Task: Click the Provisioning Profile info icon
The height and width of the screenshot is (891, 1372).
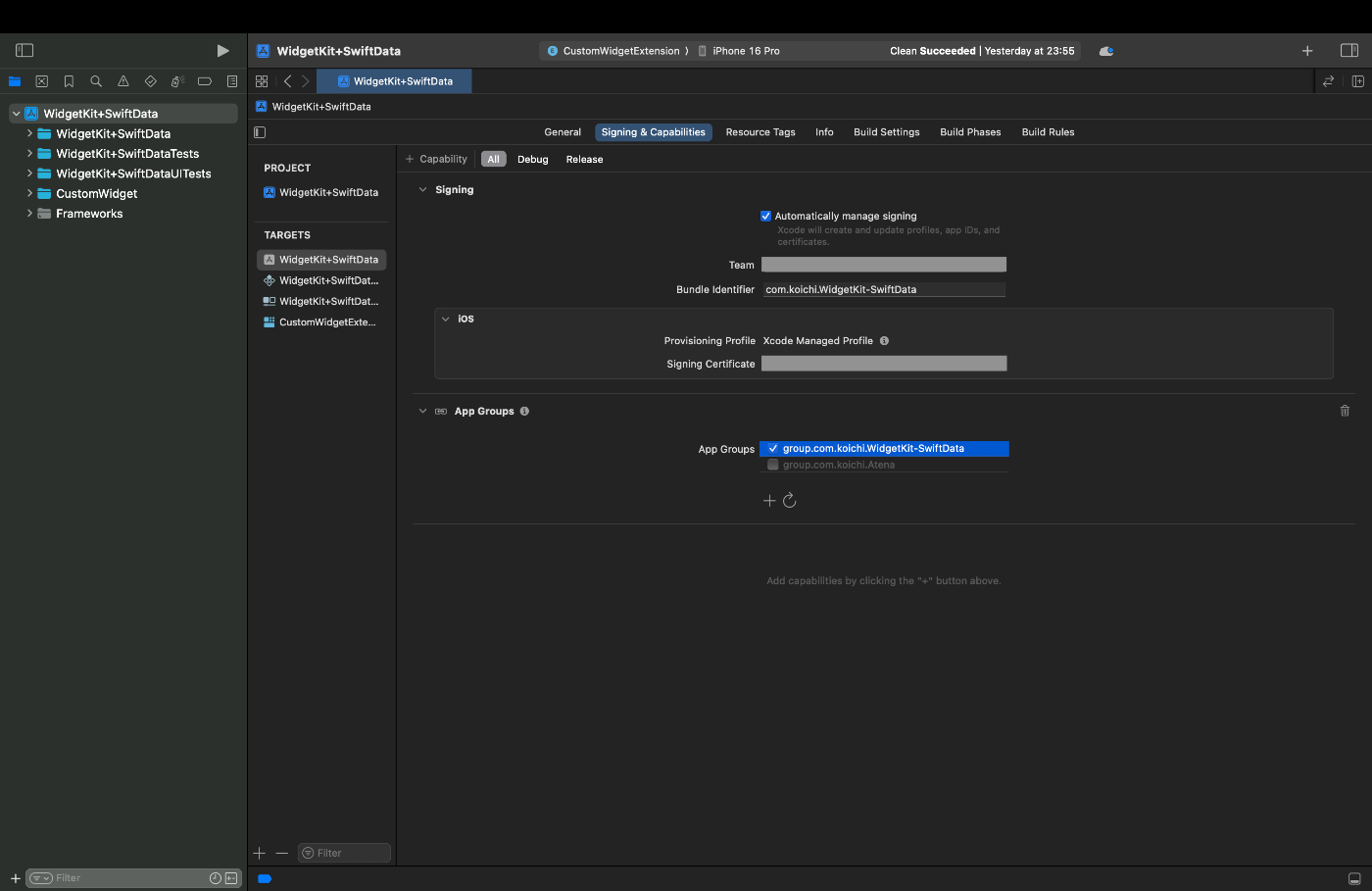Action: pyautogui.click(x=884, y=341)
